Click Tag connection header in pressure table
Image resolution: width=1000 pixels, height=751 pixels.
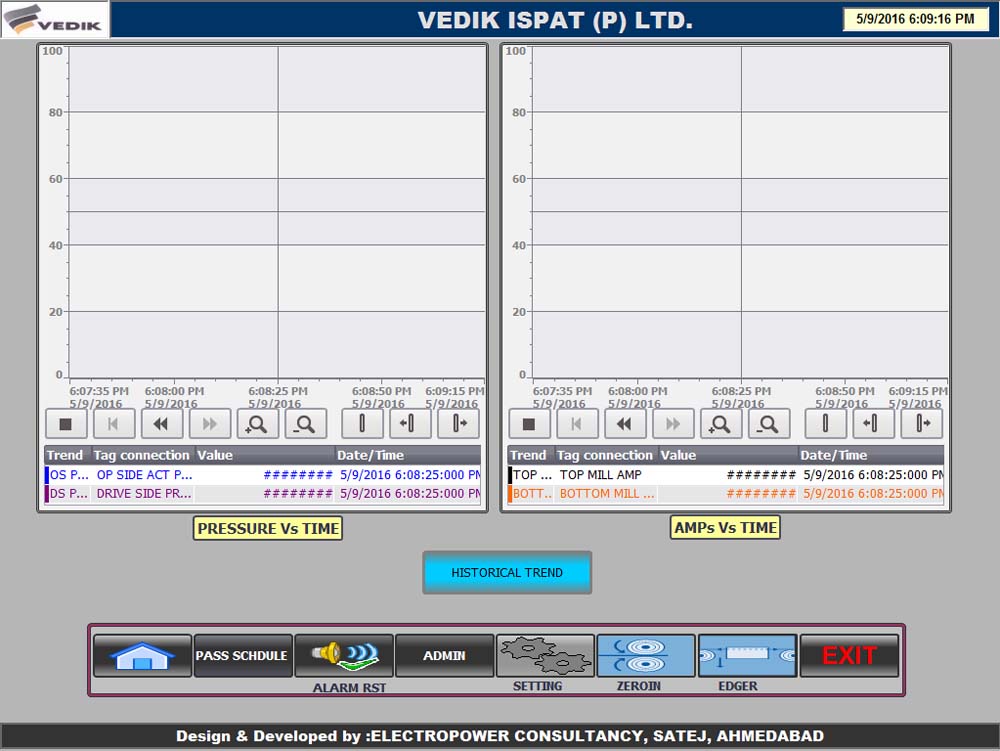142,455
